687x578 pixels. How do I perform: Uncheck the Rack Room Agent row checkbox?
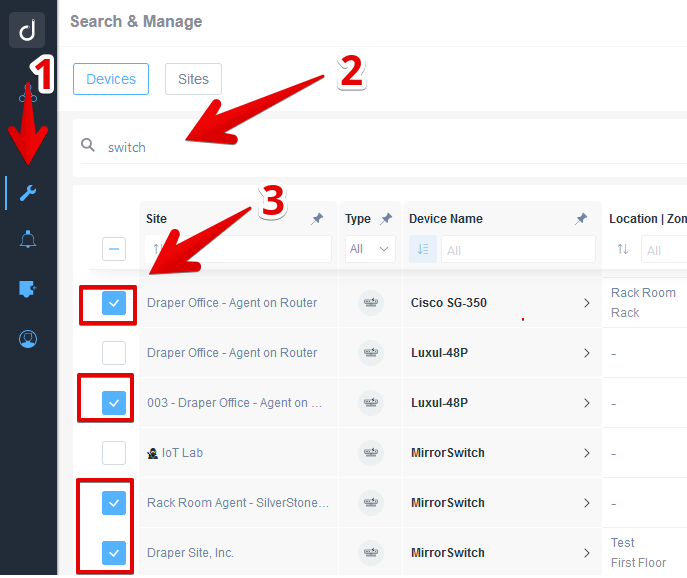114,503
